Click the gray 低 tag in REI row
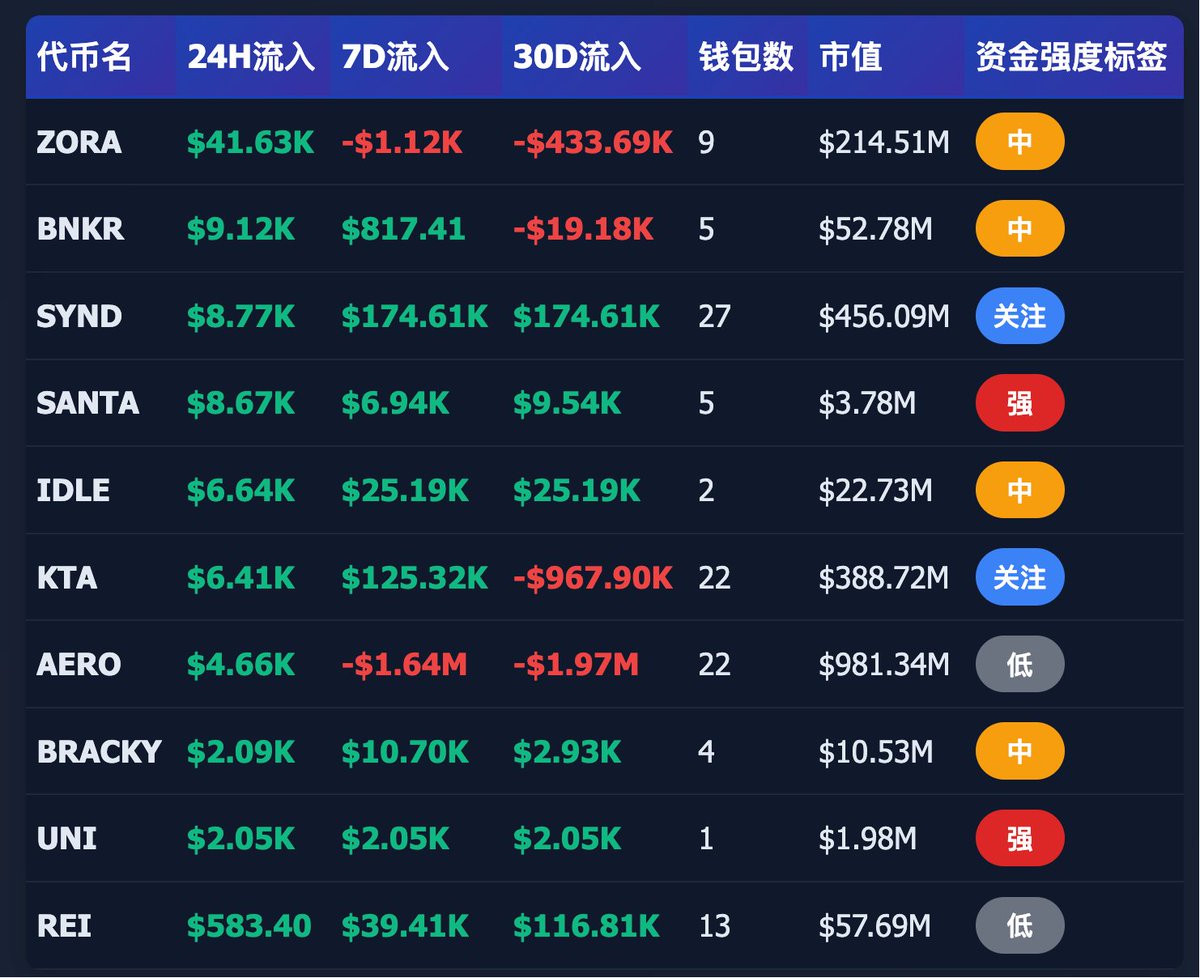This screenshot has height=978, width=1200. point(1020,925)
